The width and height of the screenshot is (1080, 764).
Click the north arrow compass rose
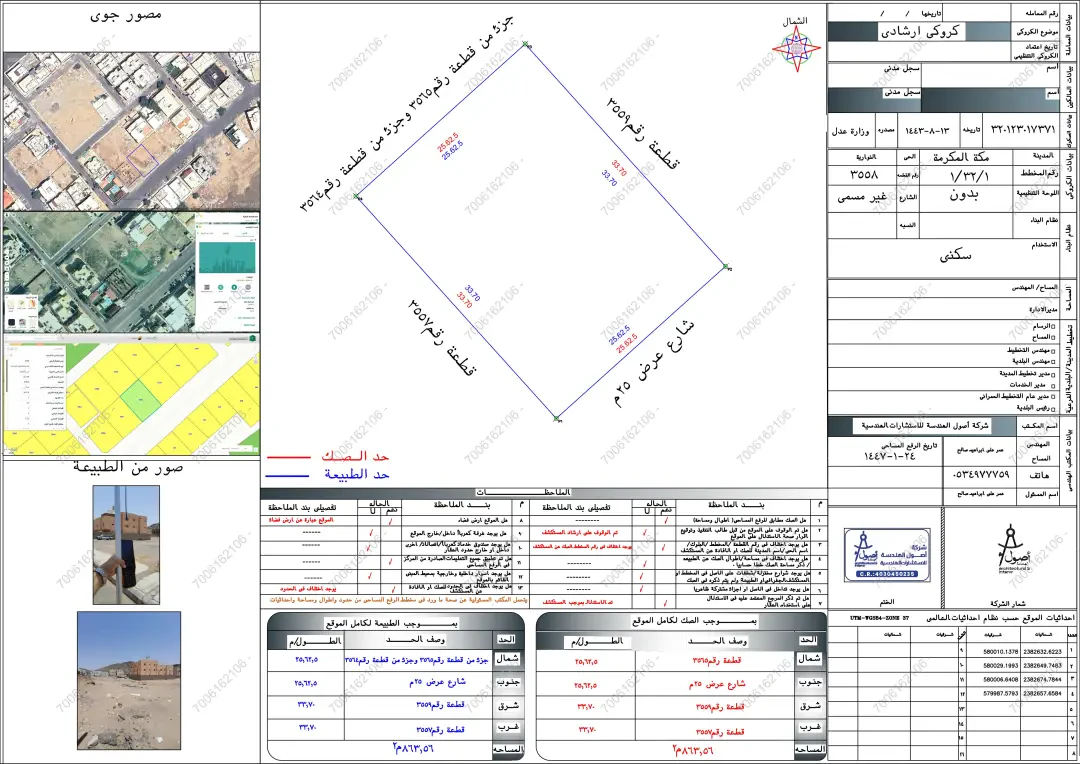click(x=796, y=48)
